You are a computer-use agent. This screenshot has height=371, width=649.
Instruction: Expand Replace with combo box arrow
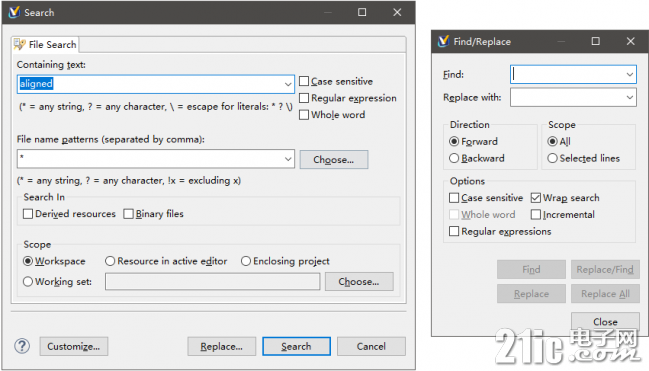(x=630, y=97)
